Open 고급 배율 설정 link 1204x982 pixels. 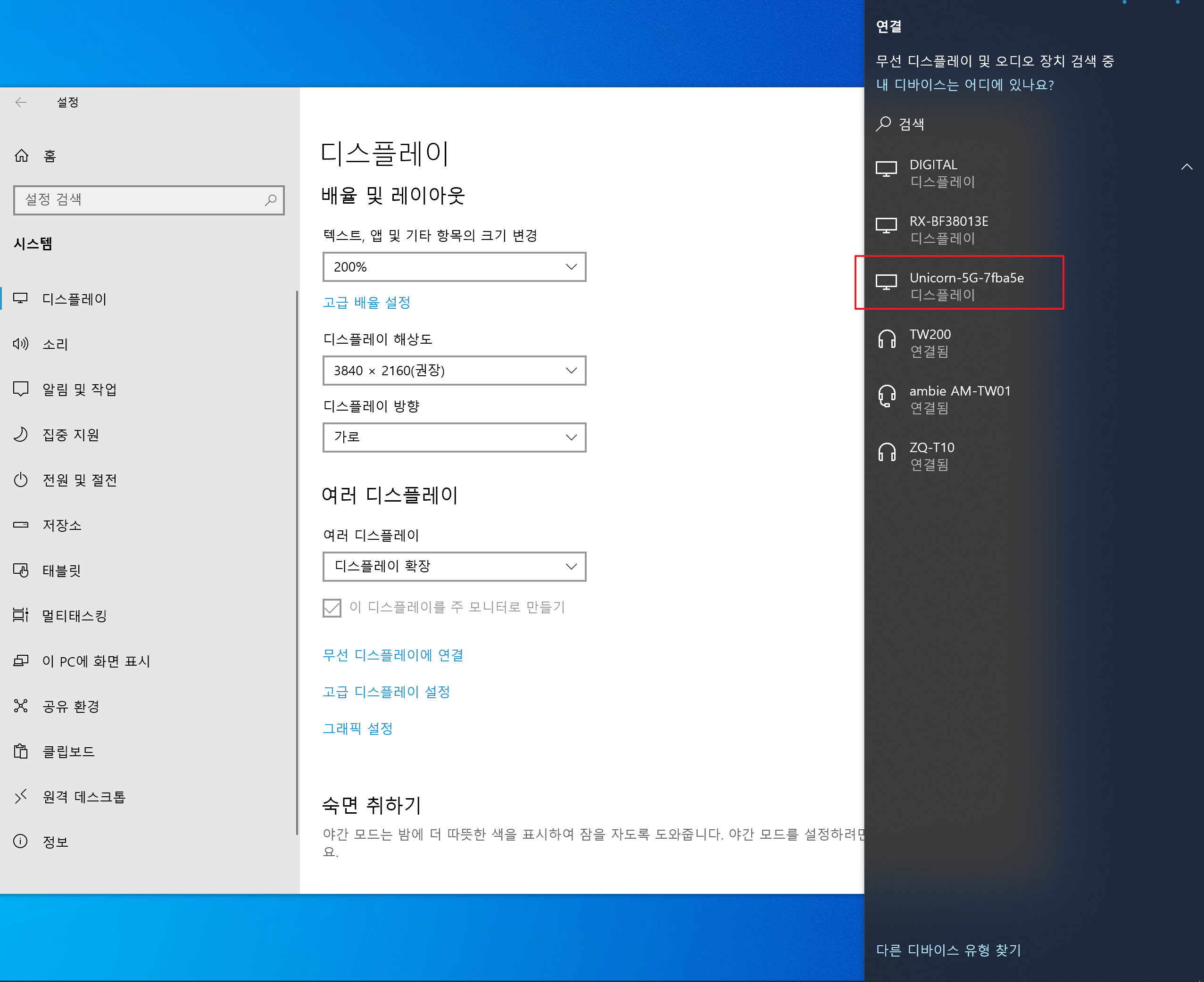pos(366,303)
